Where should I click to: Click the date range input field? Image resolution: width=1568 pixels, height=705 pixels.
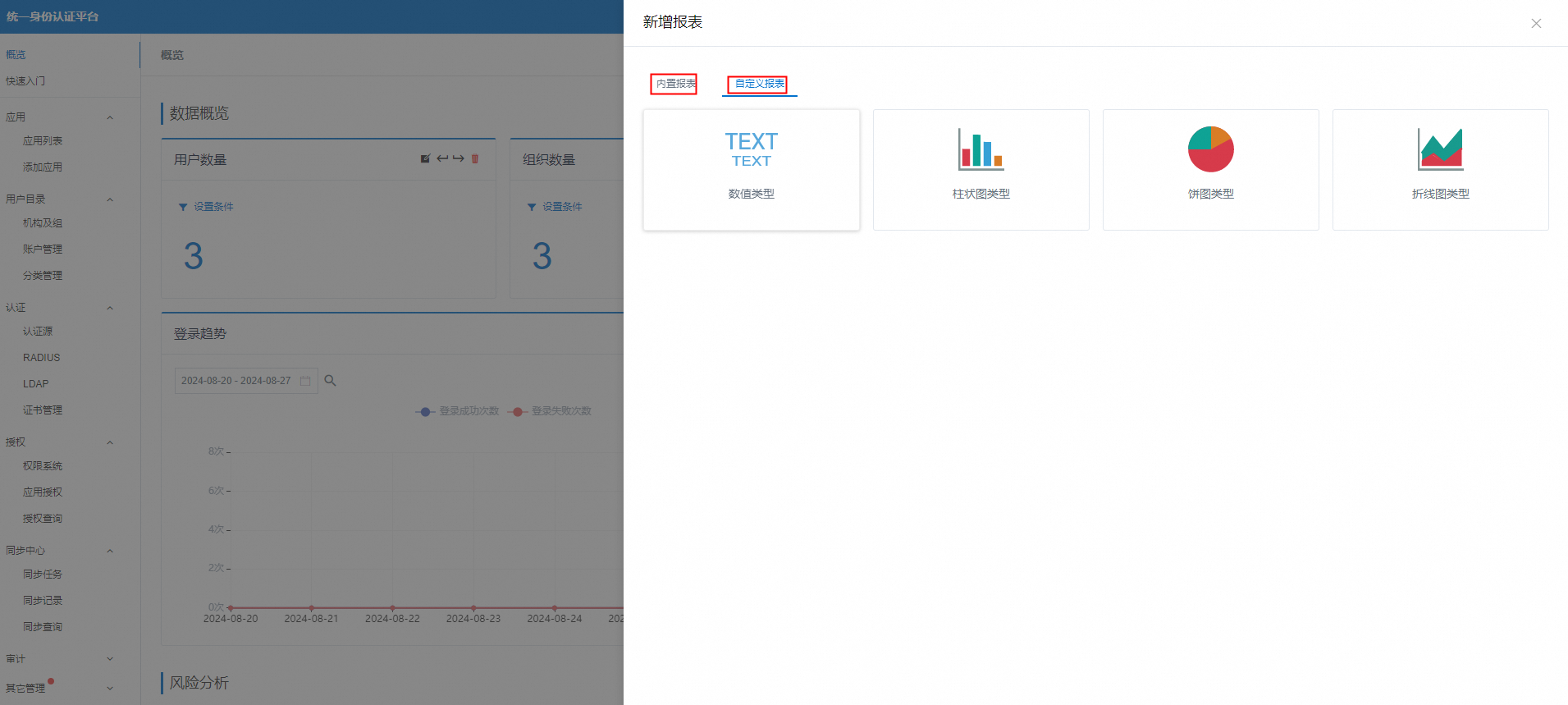(236, 381)
